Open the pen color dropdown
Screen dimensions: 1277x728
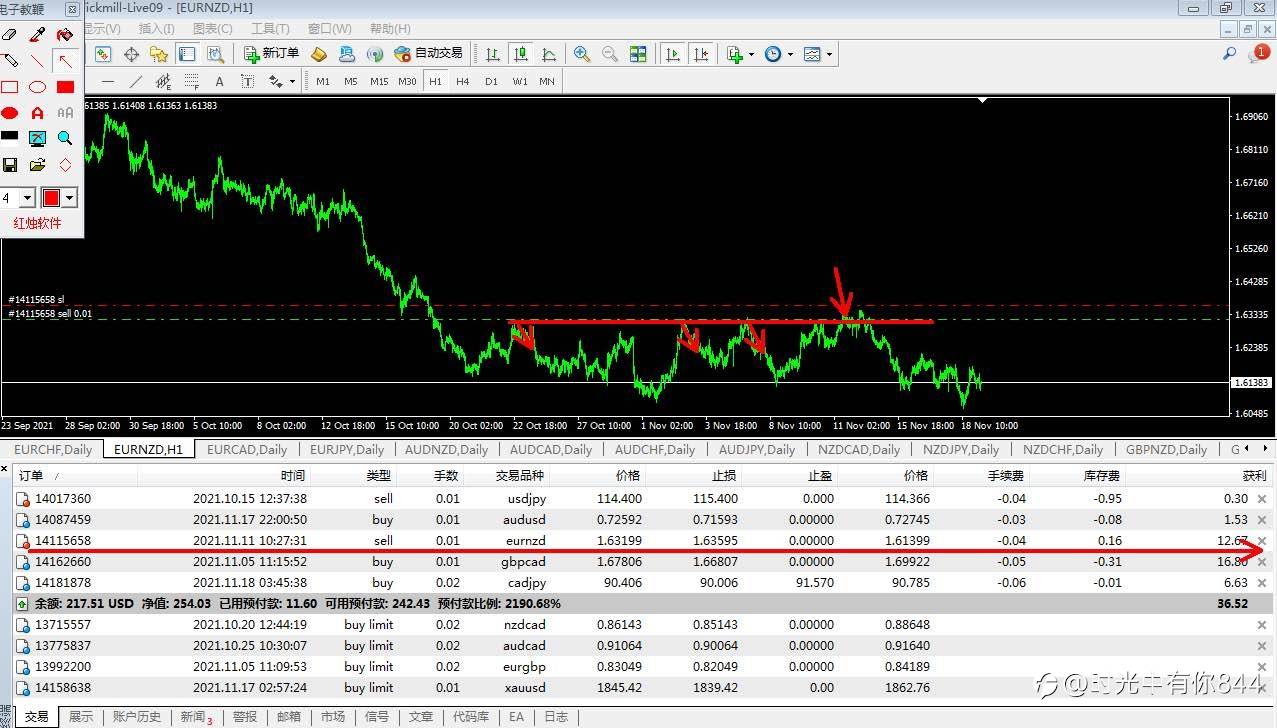[70, 198]
